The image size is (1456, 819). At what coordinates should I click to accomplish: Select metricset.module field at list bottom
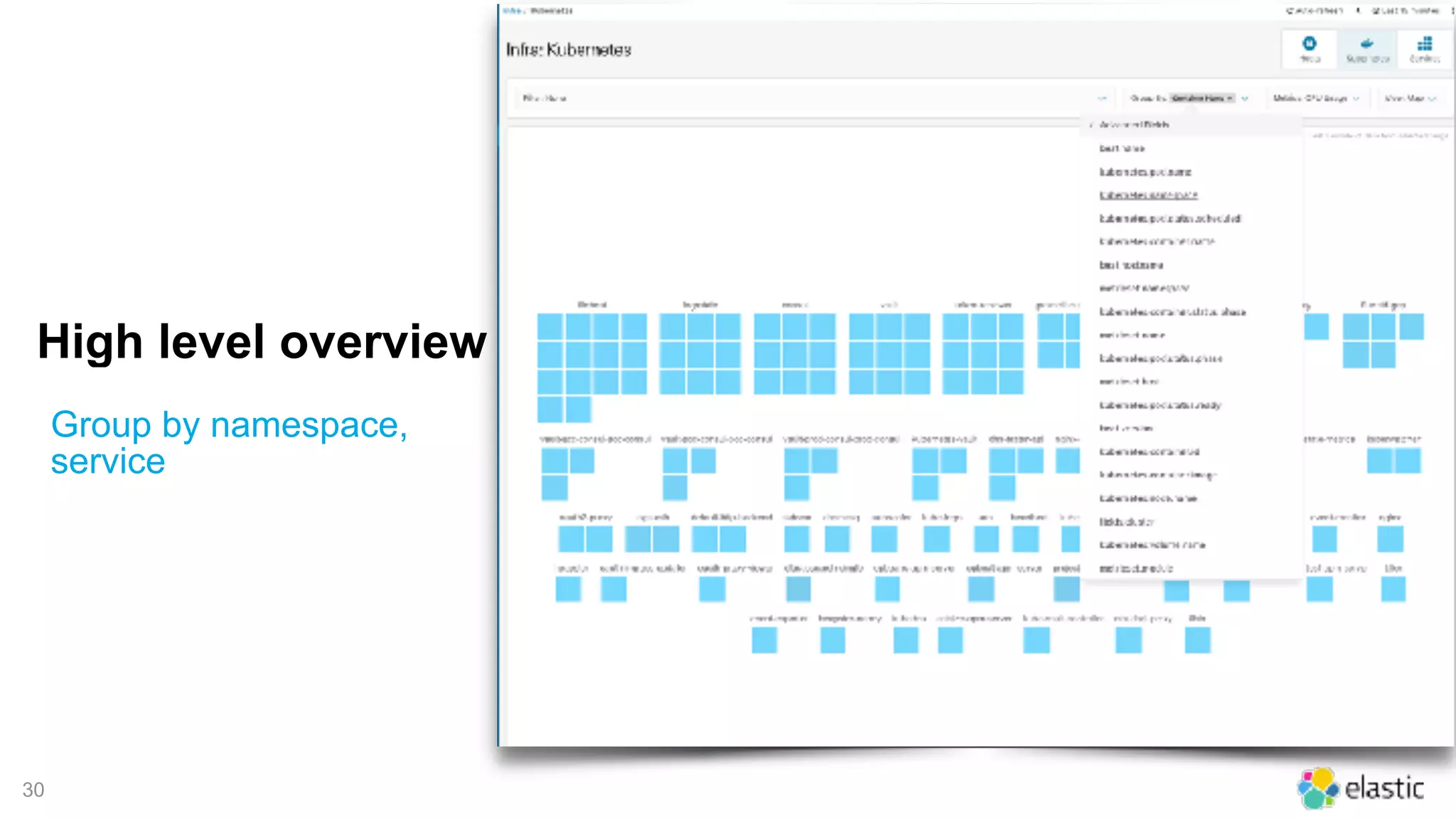coord(1135,569)
